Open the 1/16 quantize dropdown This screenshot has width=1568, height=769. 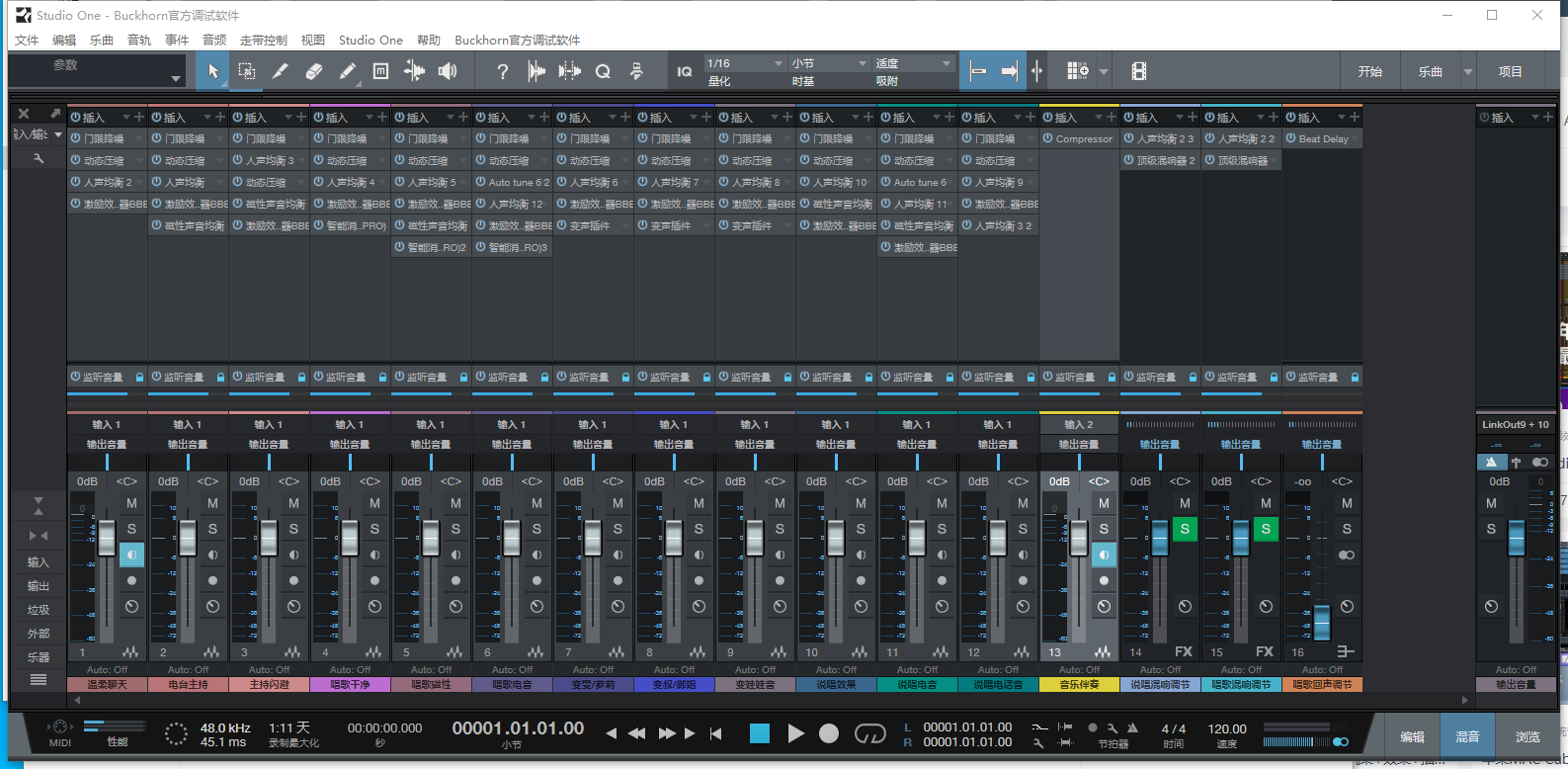[745, 63]
